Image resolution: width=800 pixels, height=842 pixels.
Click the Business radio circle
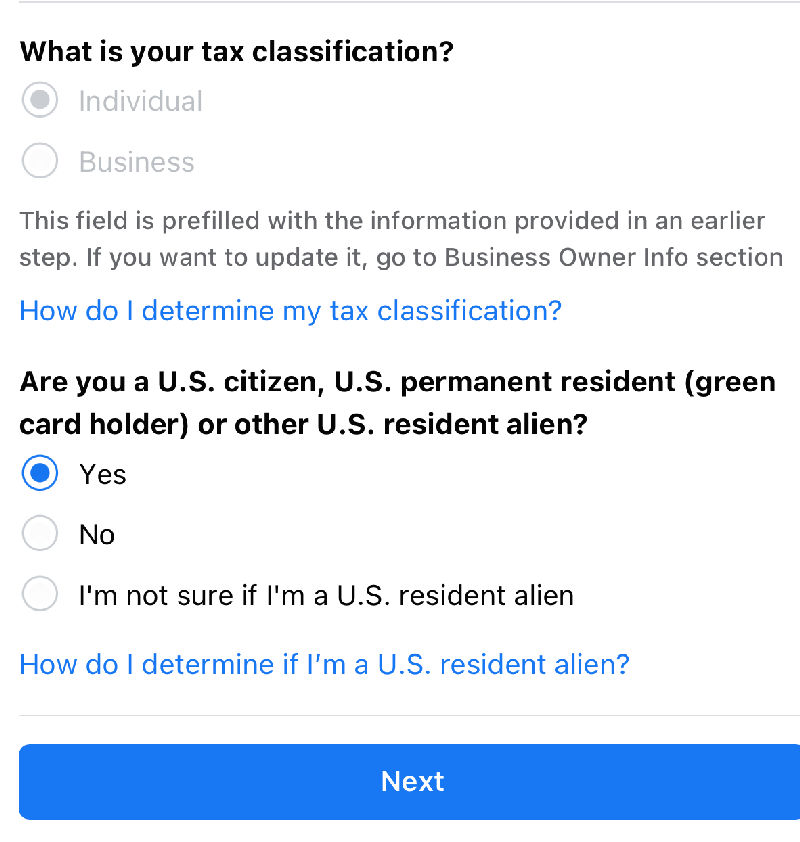pos(40,161)
